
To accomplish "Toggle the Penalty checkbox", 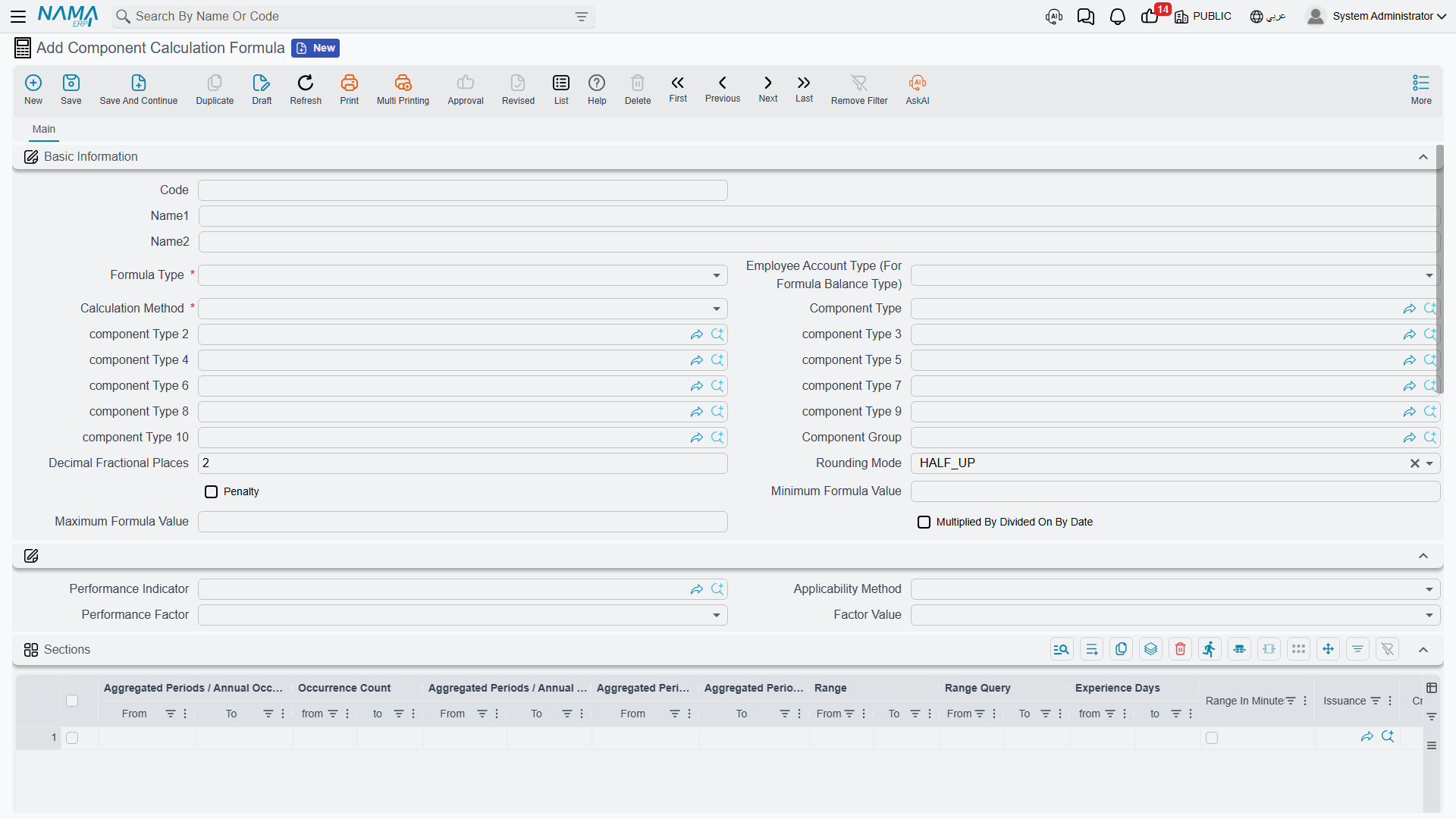I will click(211, 492).
